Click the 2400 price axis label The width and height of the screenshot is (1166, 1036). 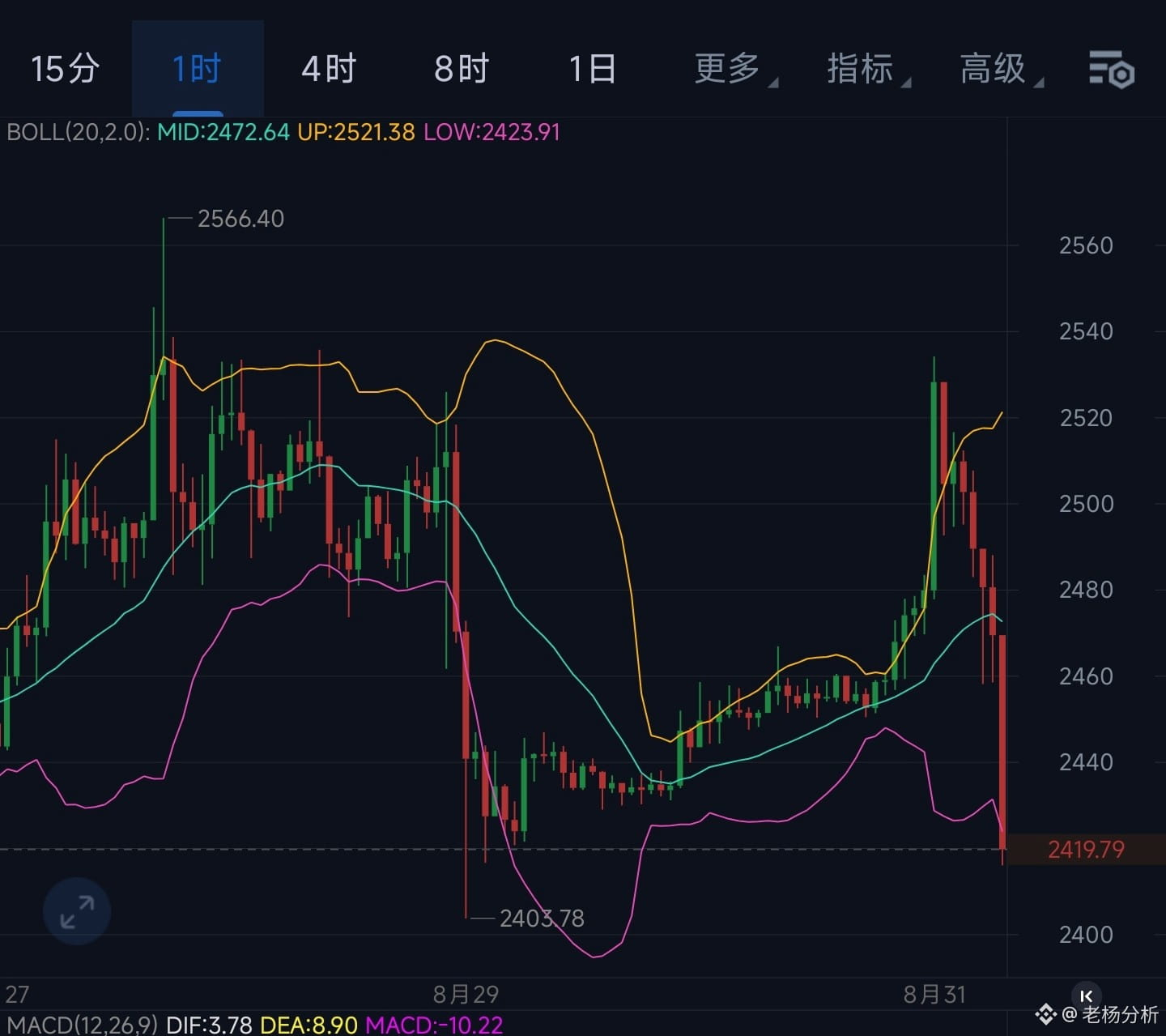click(1086, 935)
